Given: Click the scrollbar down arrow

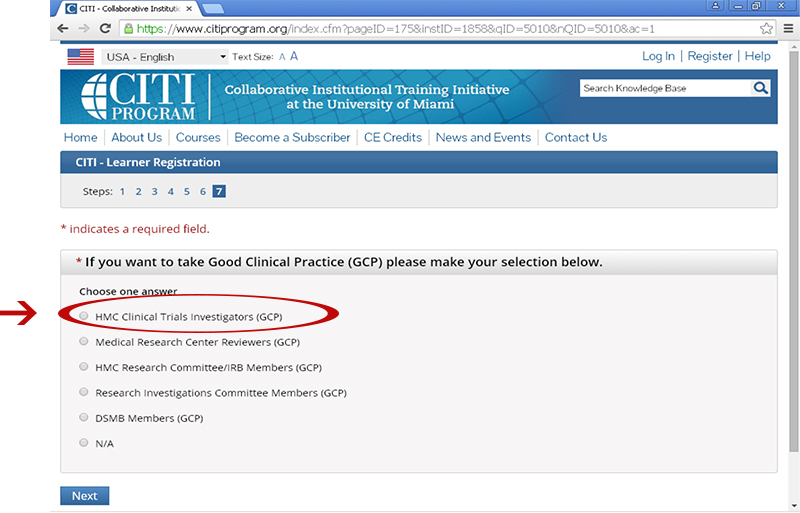Looking at the screenshot, I should click(793, 506).
